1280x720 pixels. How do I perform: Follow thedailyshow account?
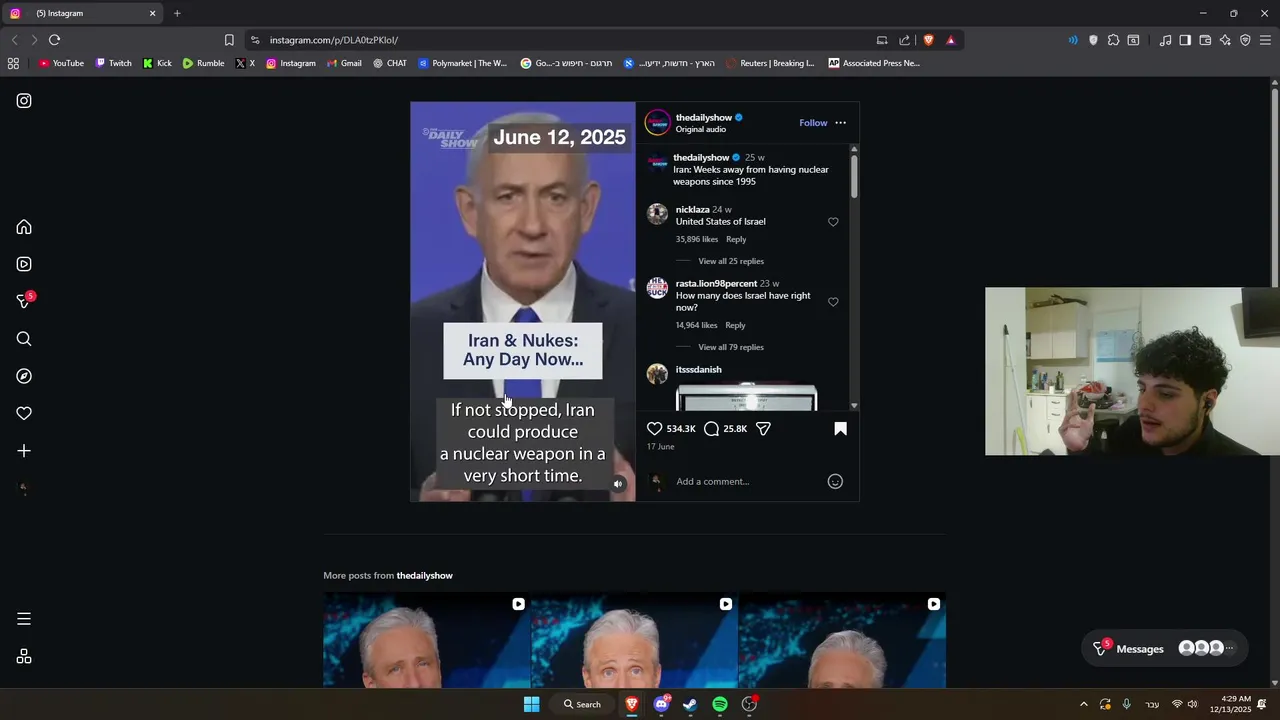click(813, 123)
